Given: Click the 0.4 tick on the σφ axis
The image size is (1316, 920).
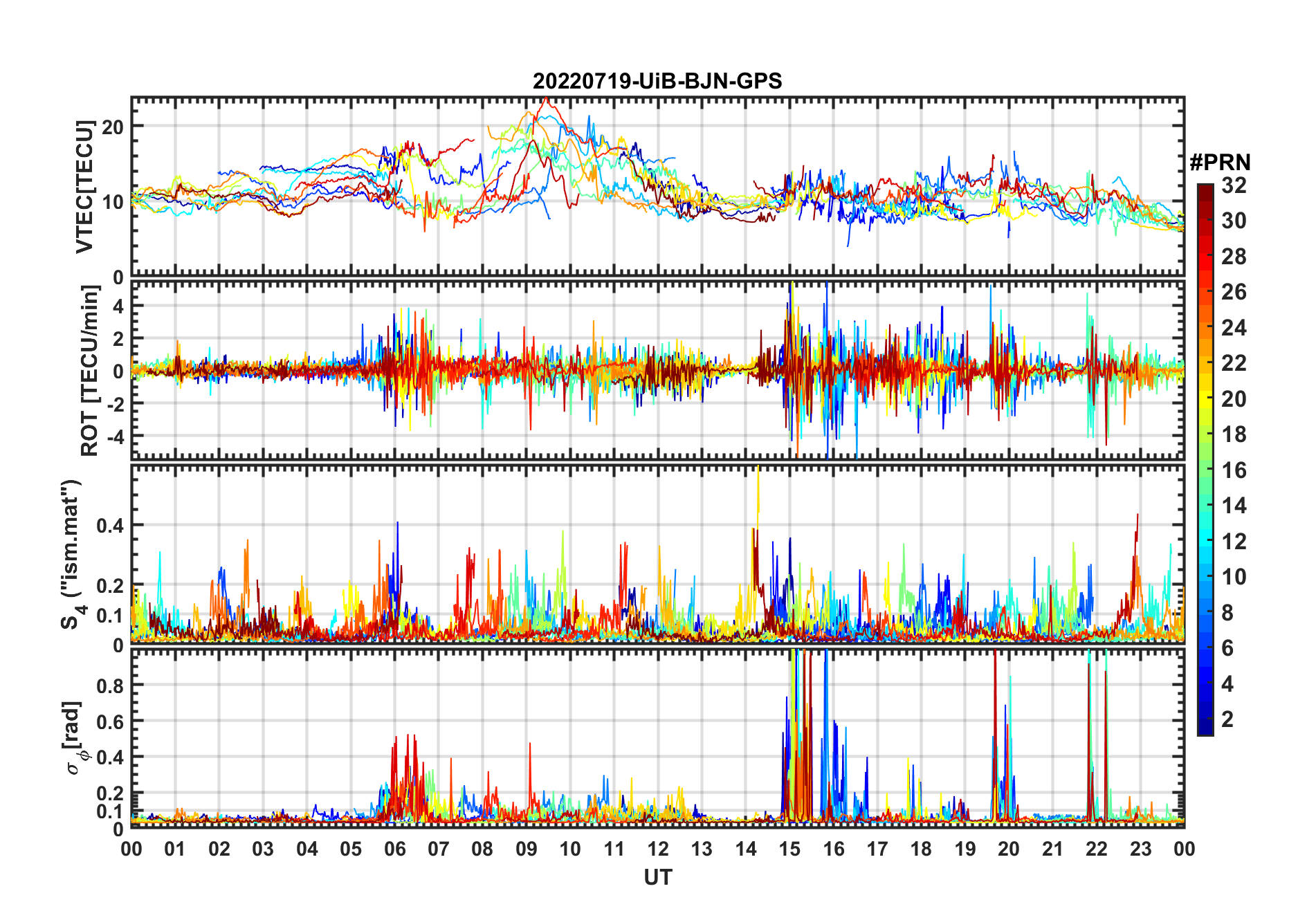Looking at the screenshot, I should click(110, 757).
